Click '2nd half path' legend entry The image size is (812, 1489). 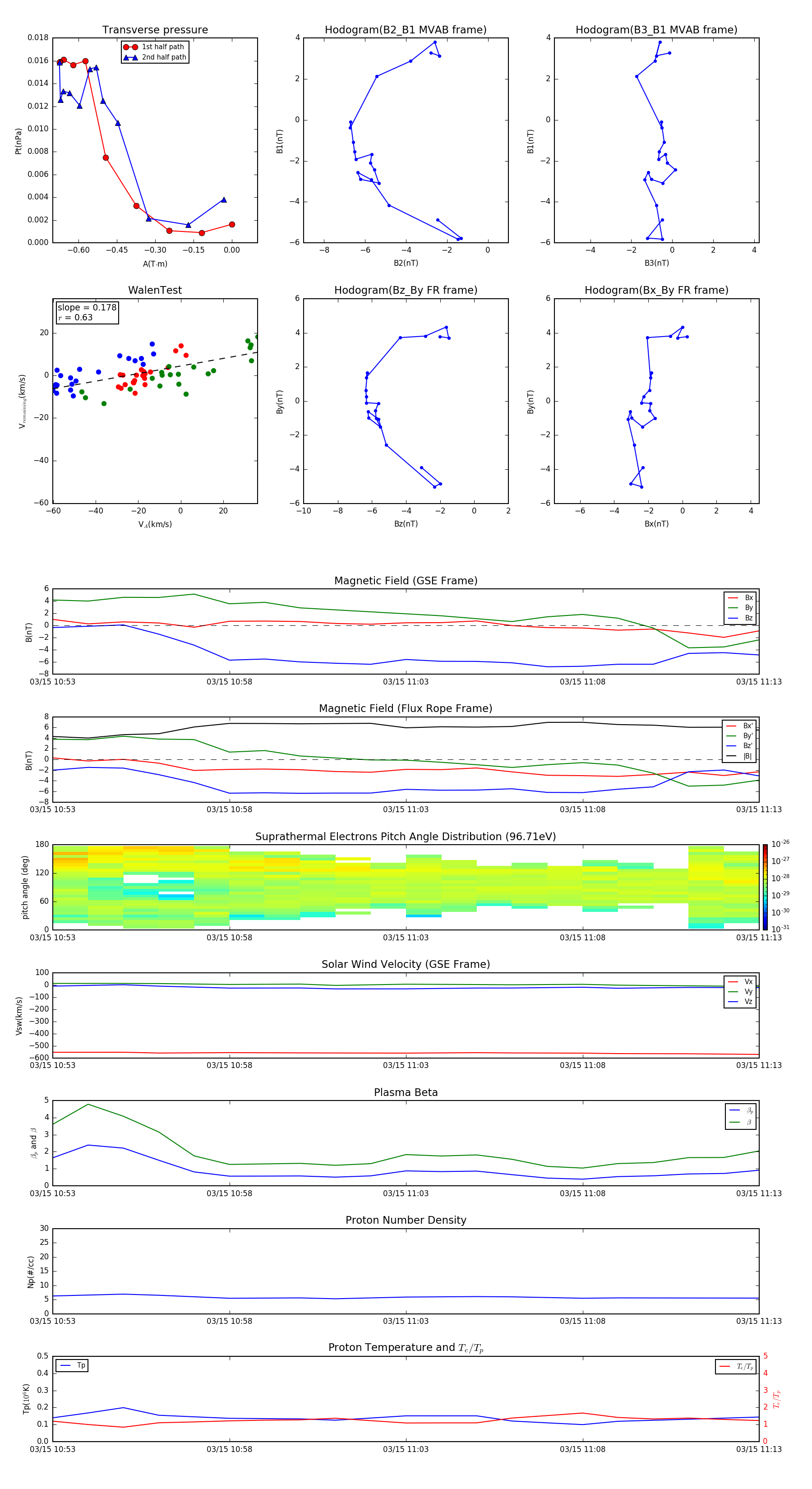155,57
